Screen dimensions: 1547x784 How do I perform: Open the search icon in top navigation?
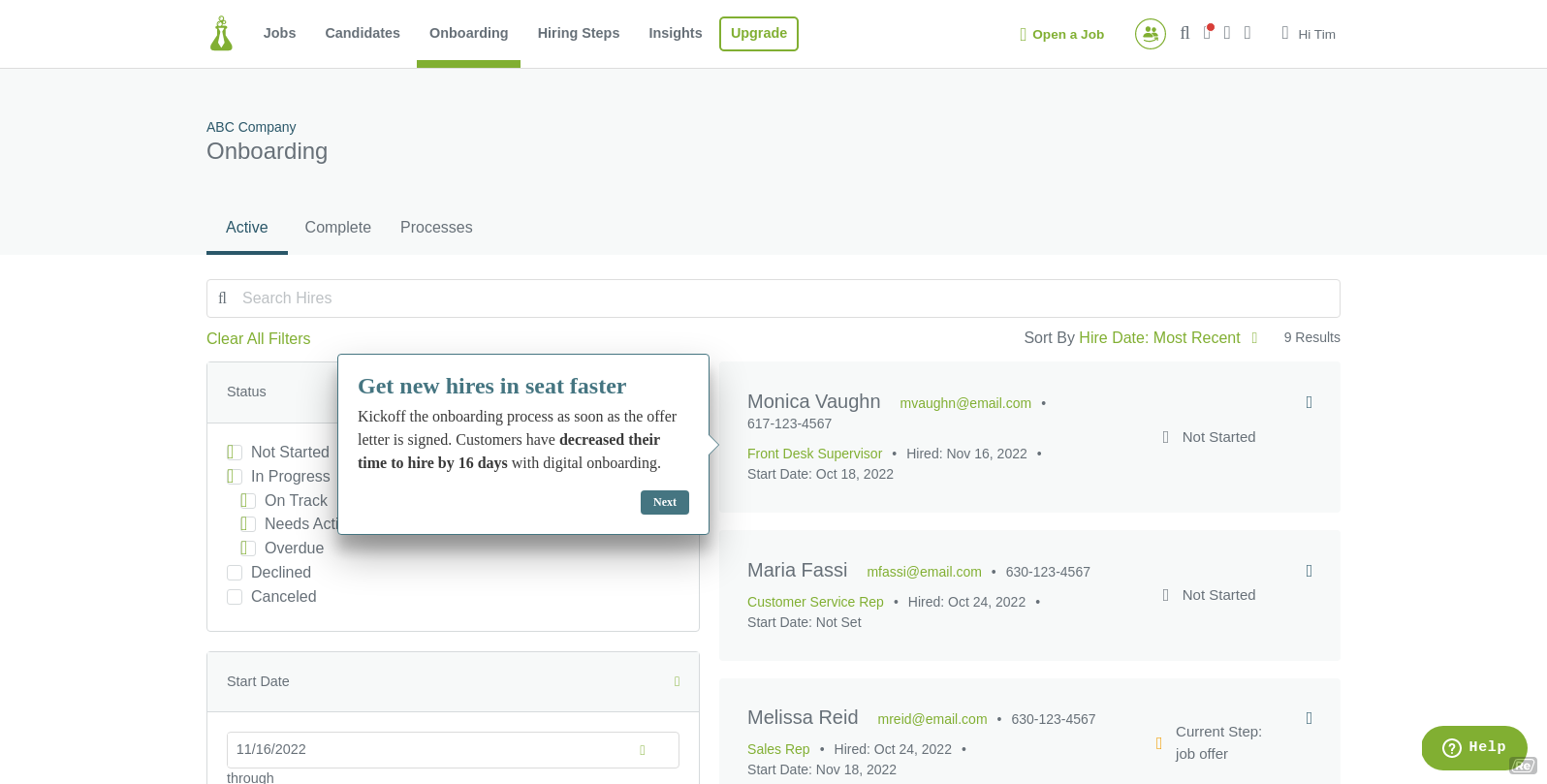click(1184, 33)
